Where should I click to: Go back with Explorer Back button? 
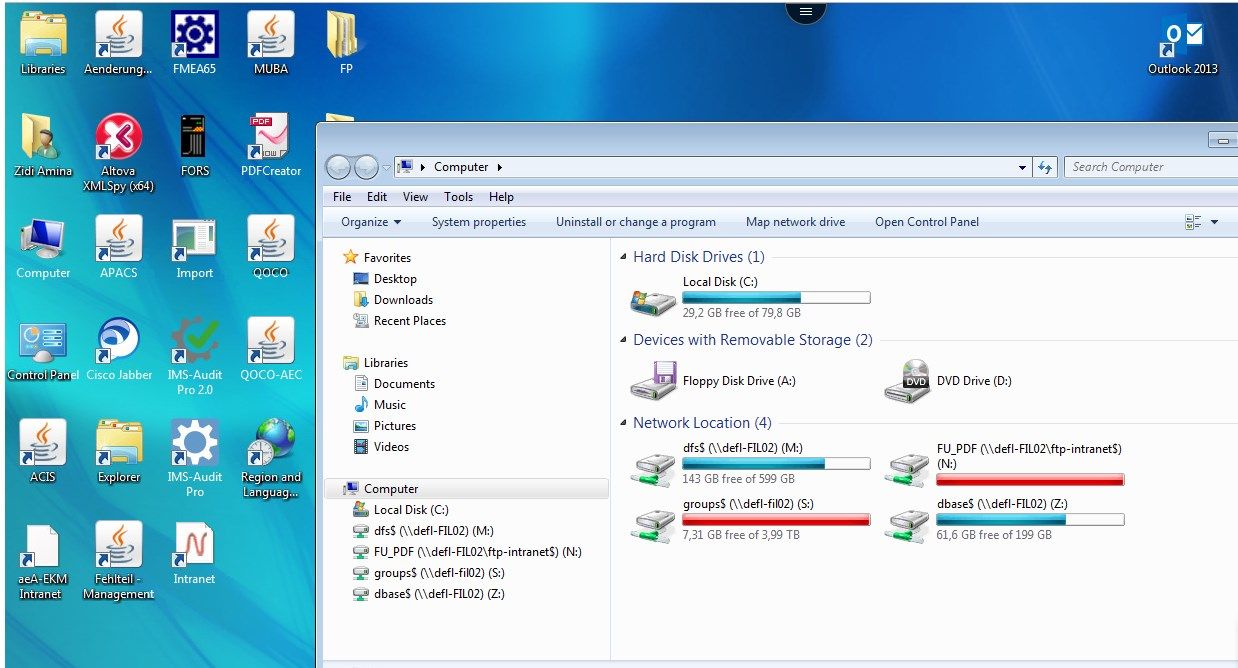(339, 167)
